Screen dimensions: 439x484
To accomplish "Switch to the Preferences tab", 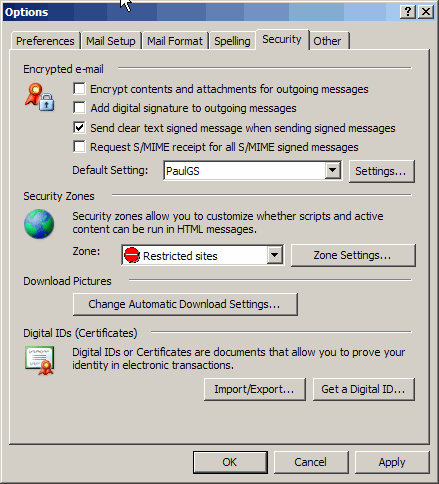I will coord(45,41).
